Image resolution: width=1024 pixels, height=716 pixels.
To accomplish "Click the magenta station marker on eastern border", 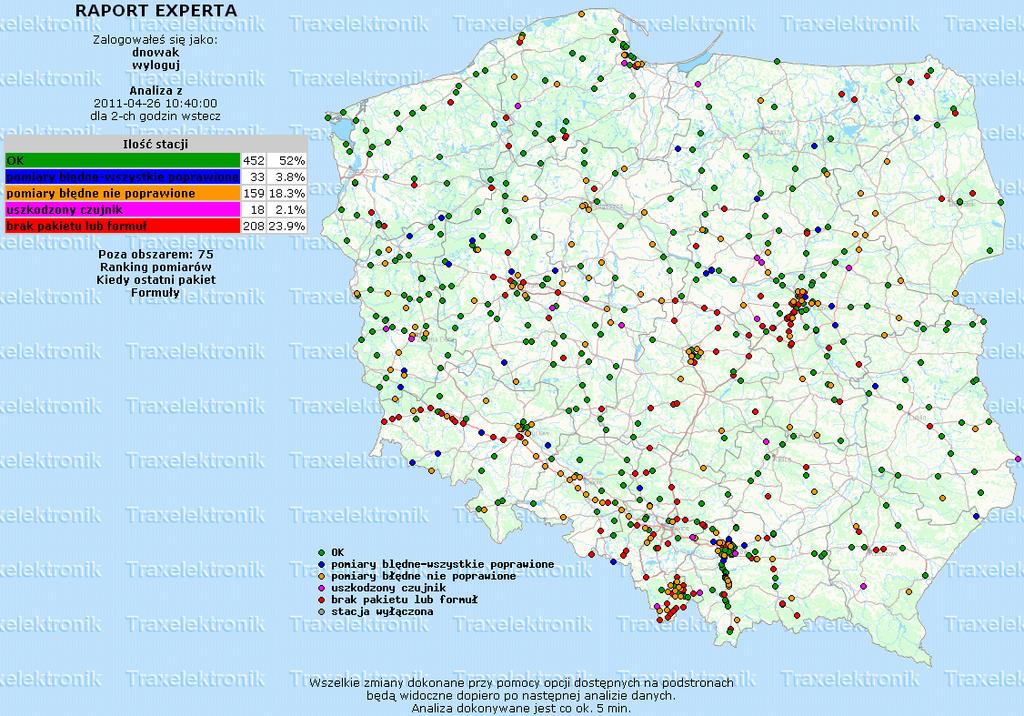I will [x=1017, y=459].
